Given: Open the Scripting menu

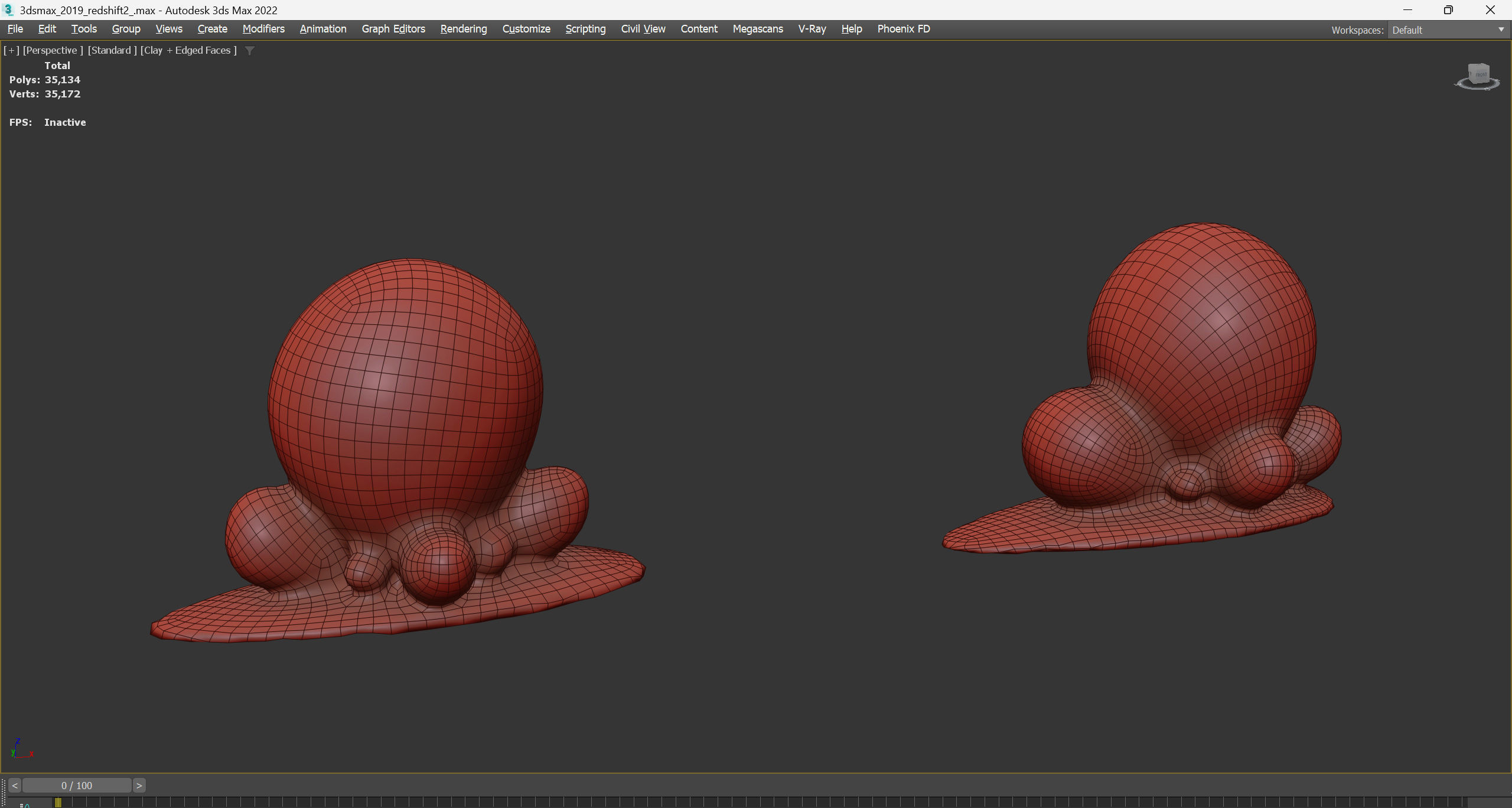Looking at the screenshot, I should (x=585, y=29).
